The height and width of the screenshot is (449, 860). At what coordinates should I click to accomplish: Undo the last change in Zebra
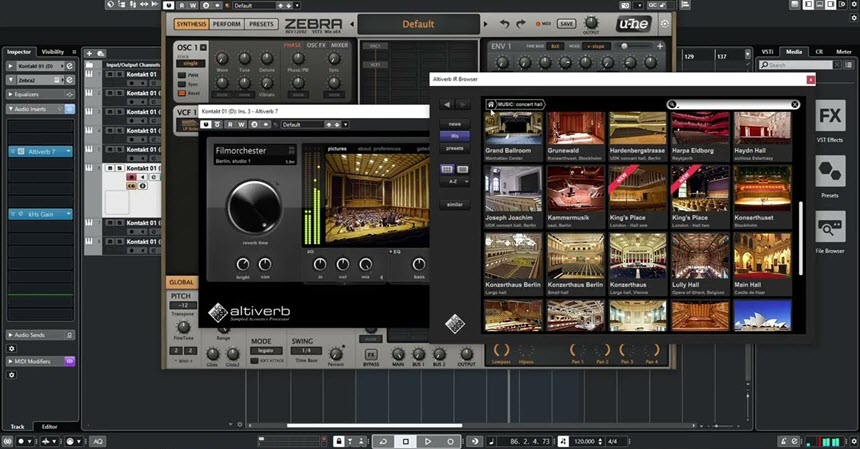pyautogui.click(x=505, y=24)
